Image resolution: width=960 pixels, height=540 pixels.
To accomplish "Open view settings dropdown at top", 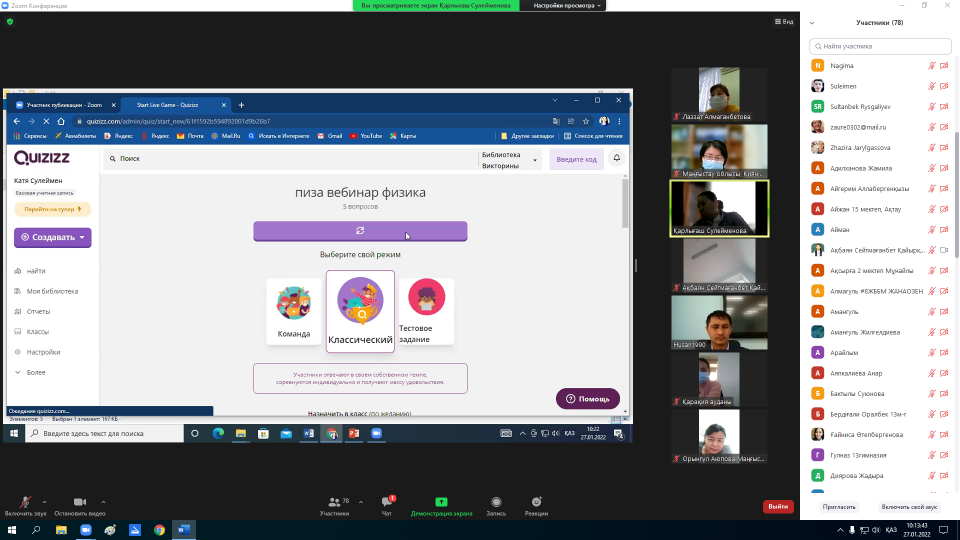I will (566, 6).
